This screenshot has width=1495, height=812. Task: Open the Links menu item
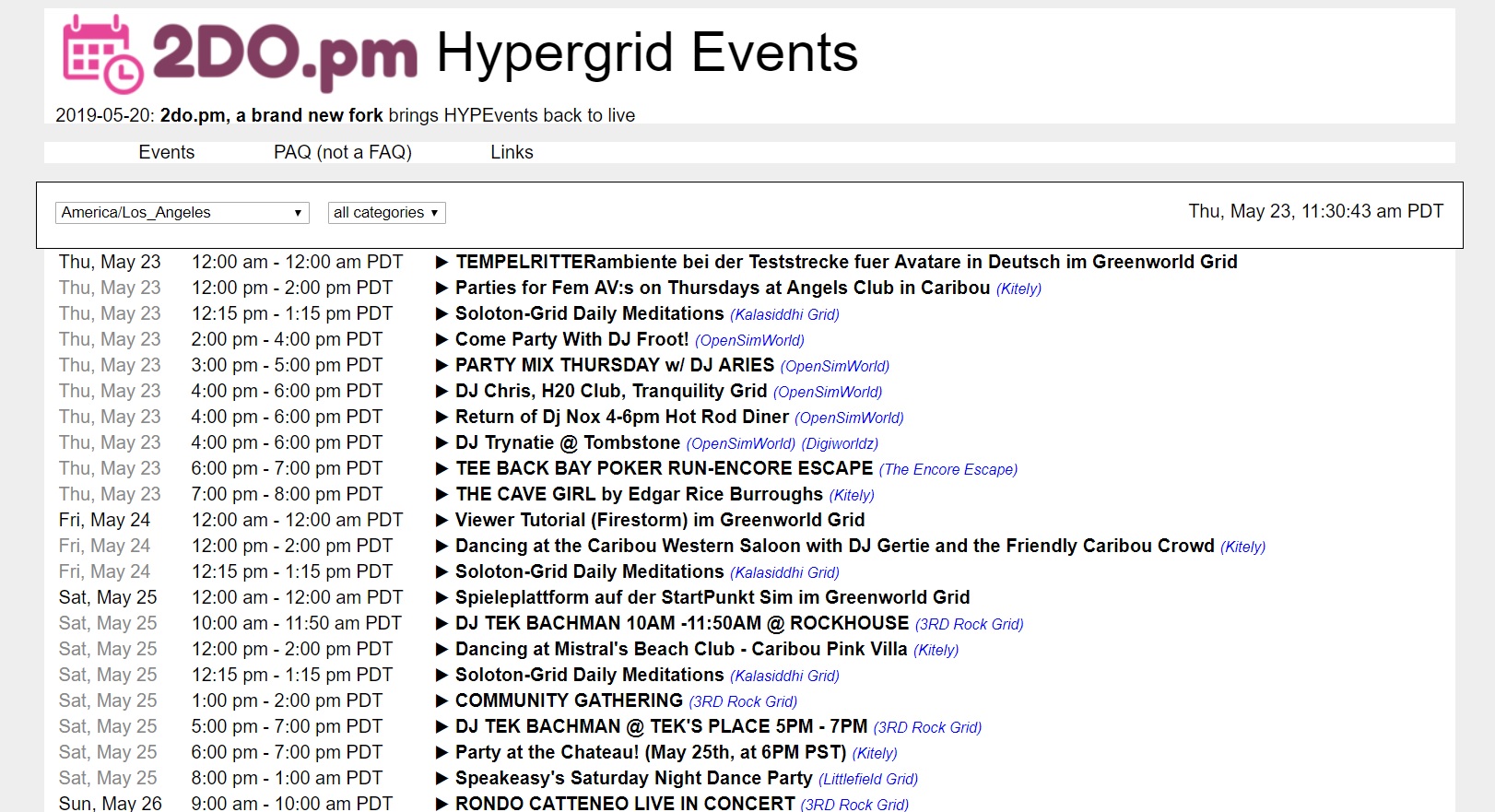pos(512,152)
